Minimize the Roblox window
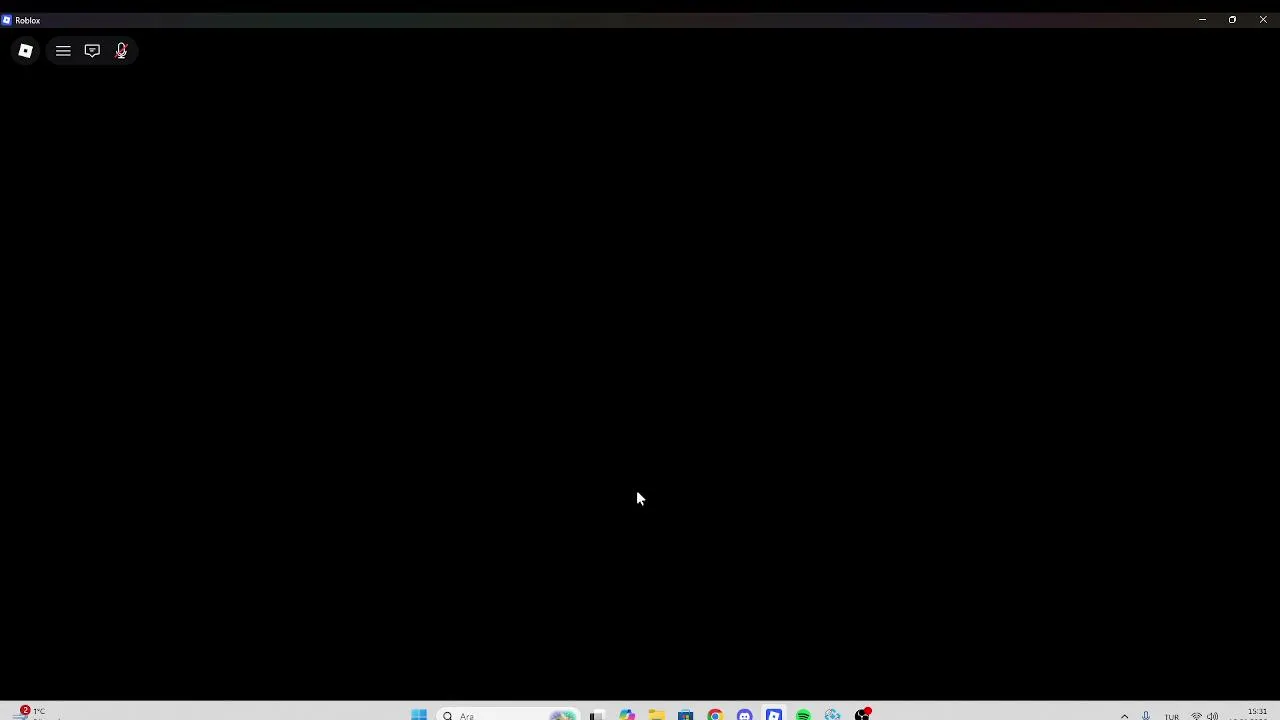The height and width of the screenshot is (720, 1280). [1202, 20]
